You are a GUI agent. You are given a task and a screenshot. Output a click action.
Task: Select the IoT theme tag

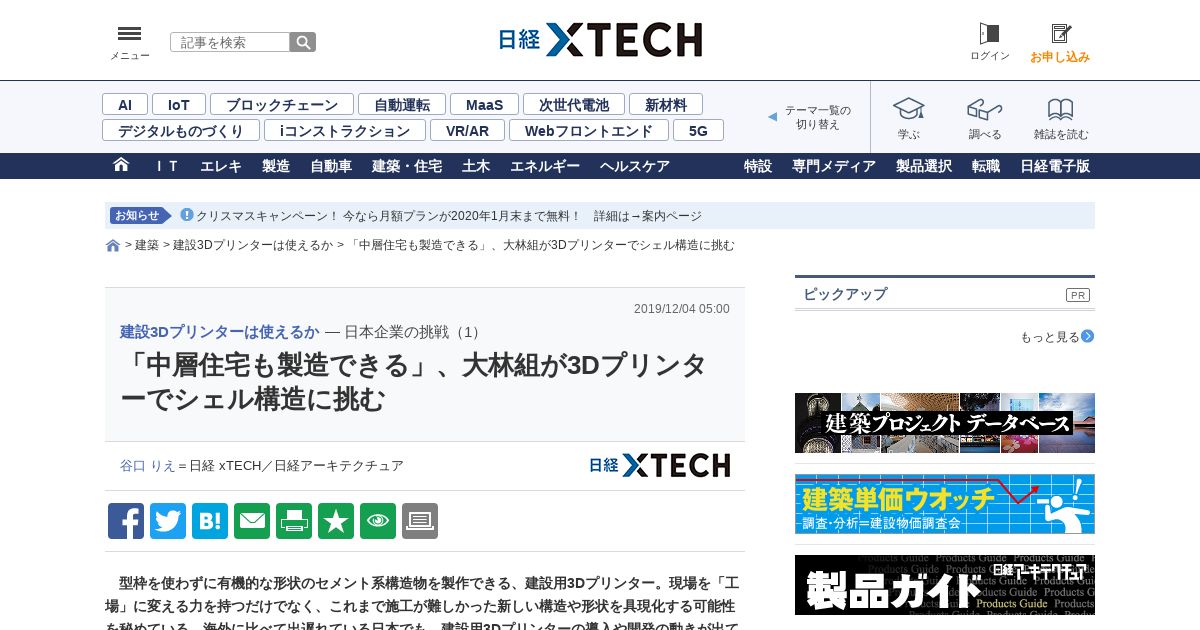tap(179, 104)
